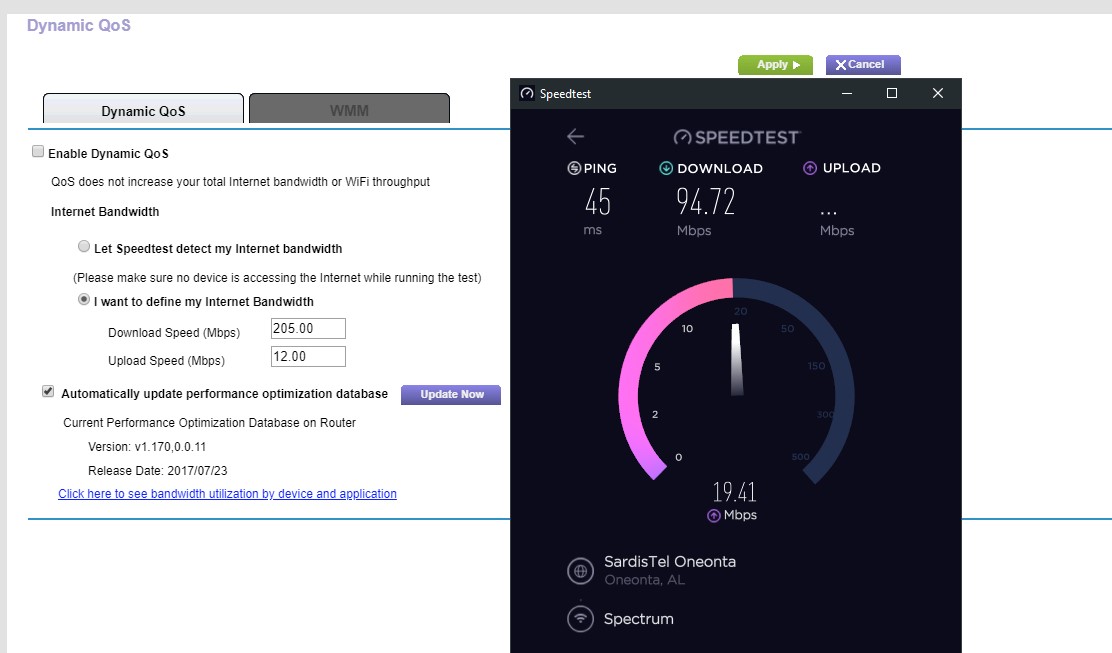
Task: Click the Upload Speed input field
Action: (x=308, y=357)
